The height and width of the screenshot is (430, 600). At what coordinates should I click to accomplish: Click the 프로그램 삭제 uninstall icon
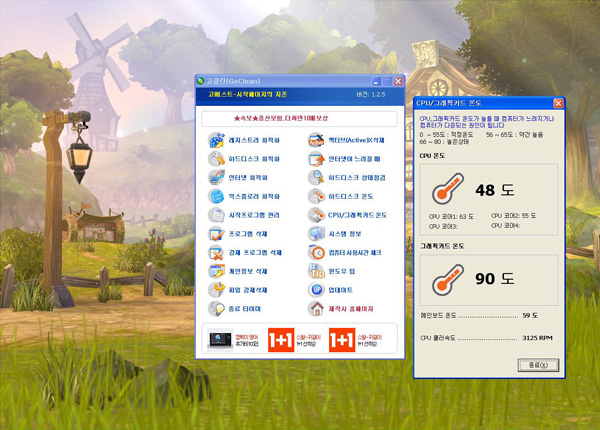point(217,234)
